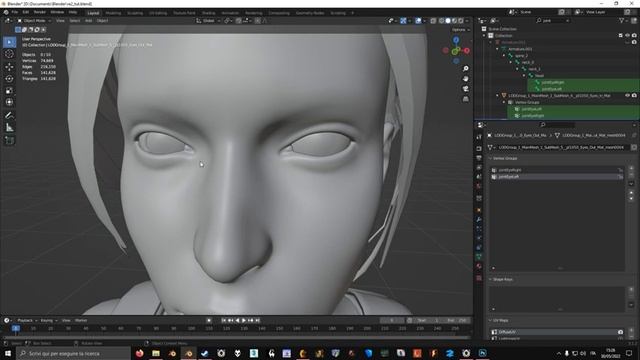Collapse the UV Maps panel
This screenshot has height=360, width=640.
pyautogui.click(x=490, y=321)
